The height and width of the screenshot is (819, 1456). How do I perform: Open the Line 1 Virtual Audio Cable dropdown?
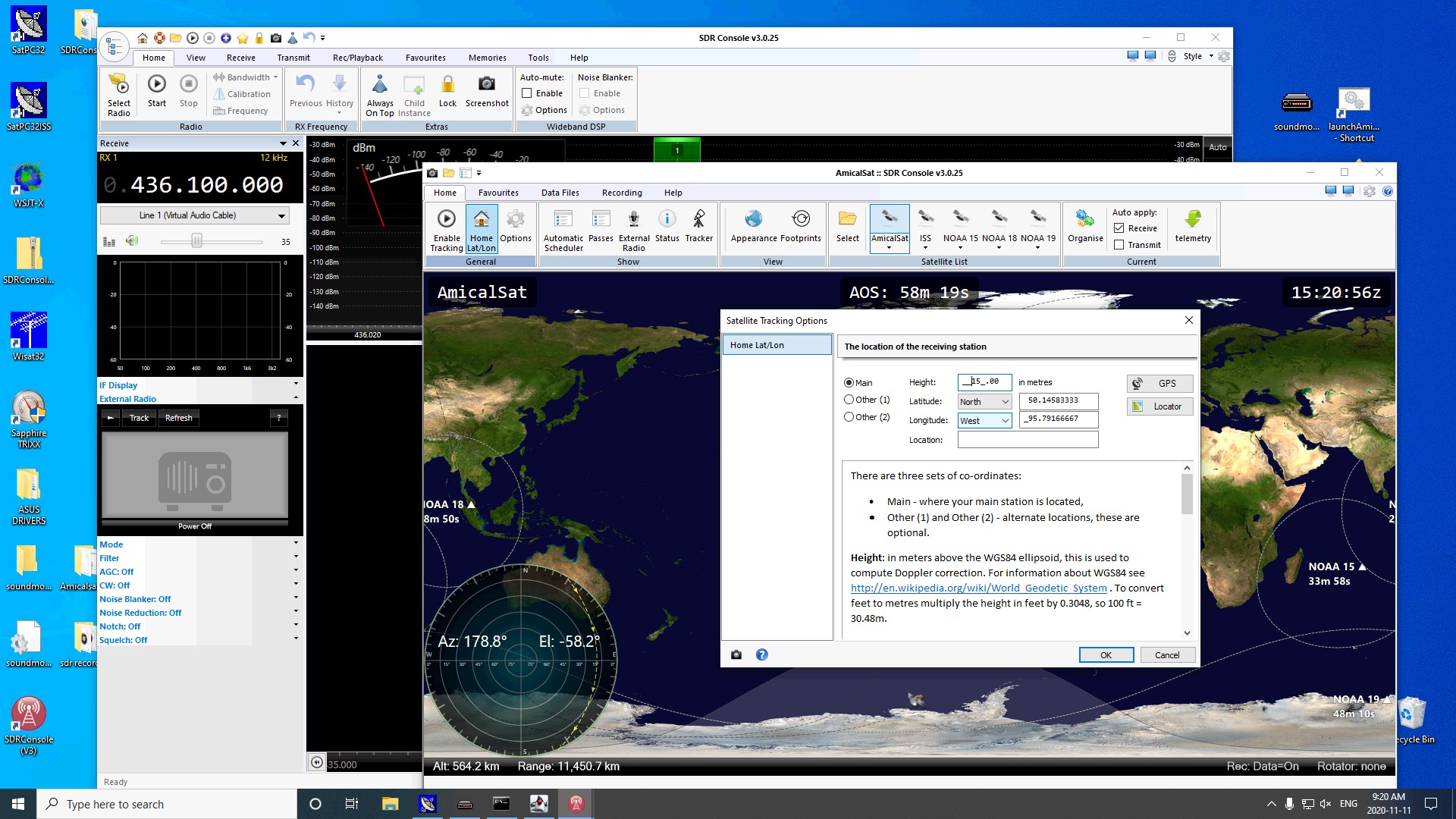point(195,215)
